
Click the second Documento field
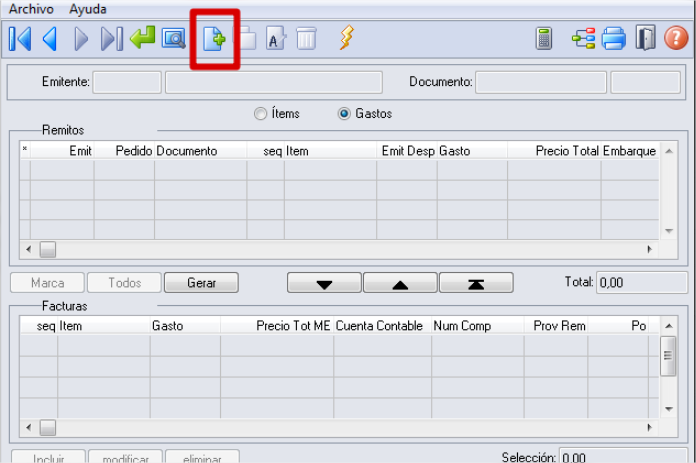645,82
